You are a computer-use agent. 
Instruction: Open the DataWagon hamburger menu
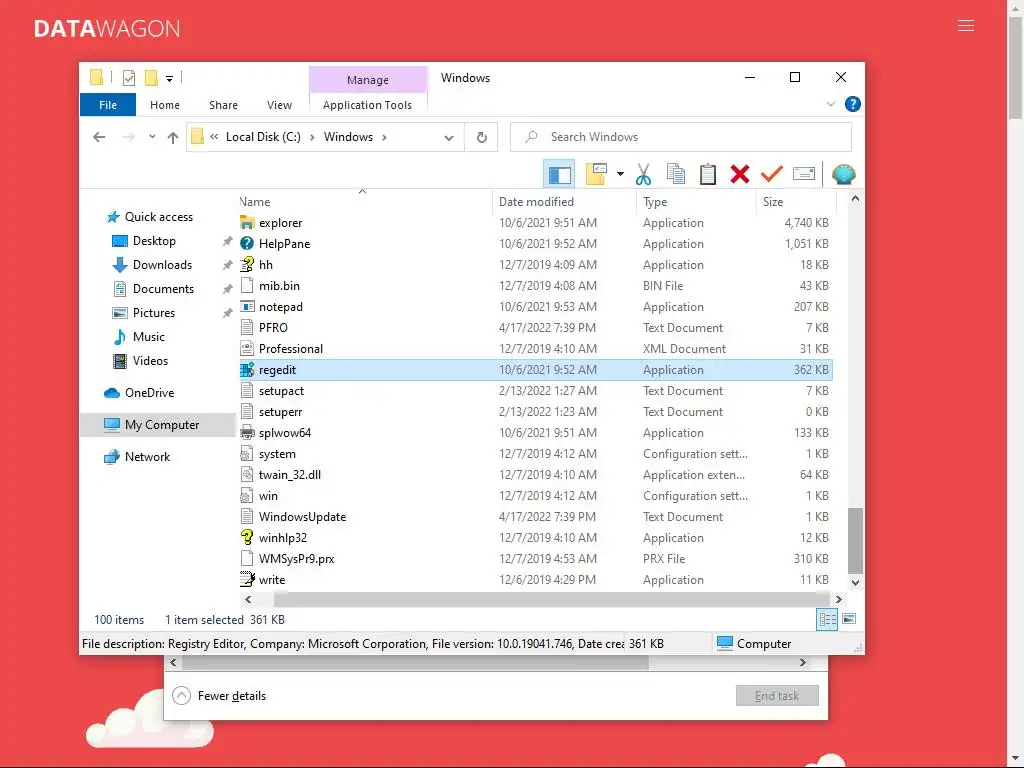966,26
